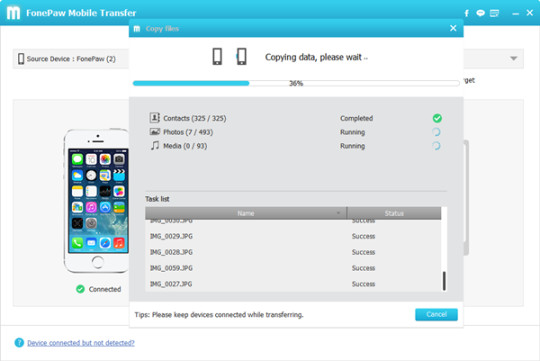
Task: Click the Copy files dialog logo icon
Action: [x=137, y=29]
